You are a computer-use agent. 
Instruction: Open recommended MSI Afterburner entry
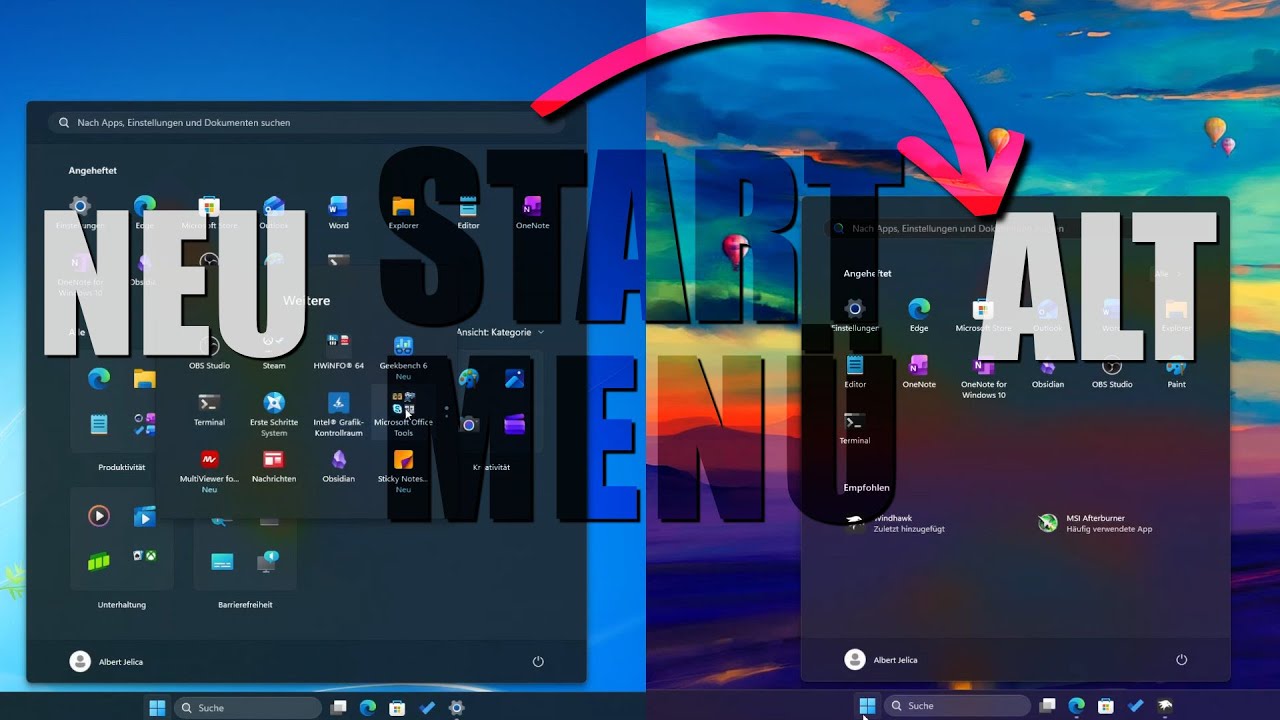1095,523
